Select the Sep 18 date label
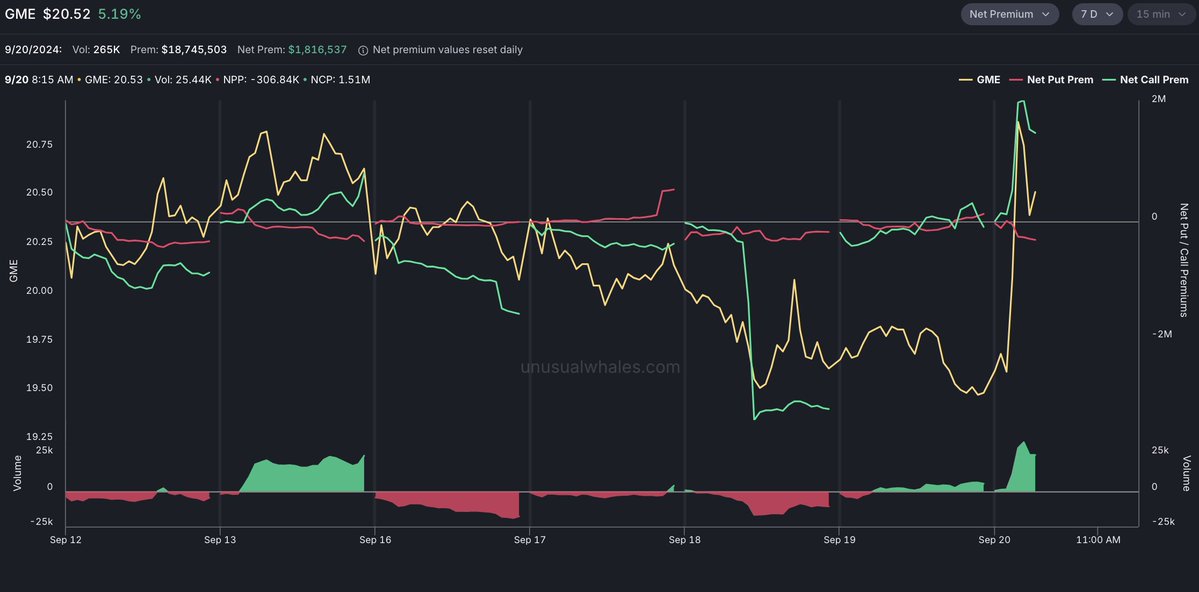This screenshot has width=1199, height=592. [x=685, y=540]
